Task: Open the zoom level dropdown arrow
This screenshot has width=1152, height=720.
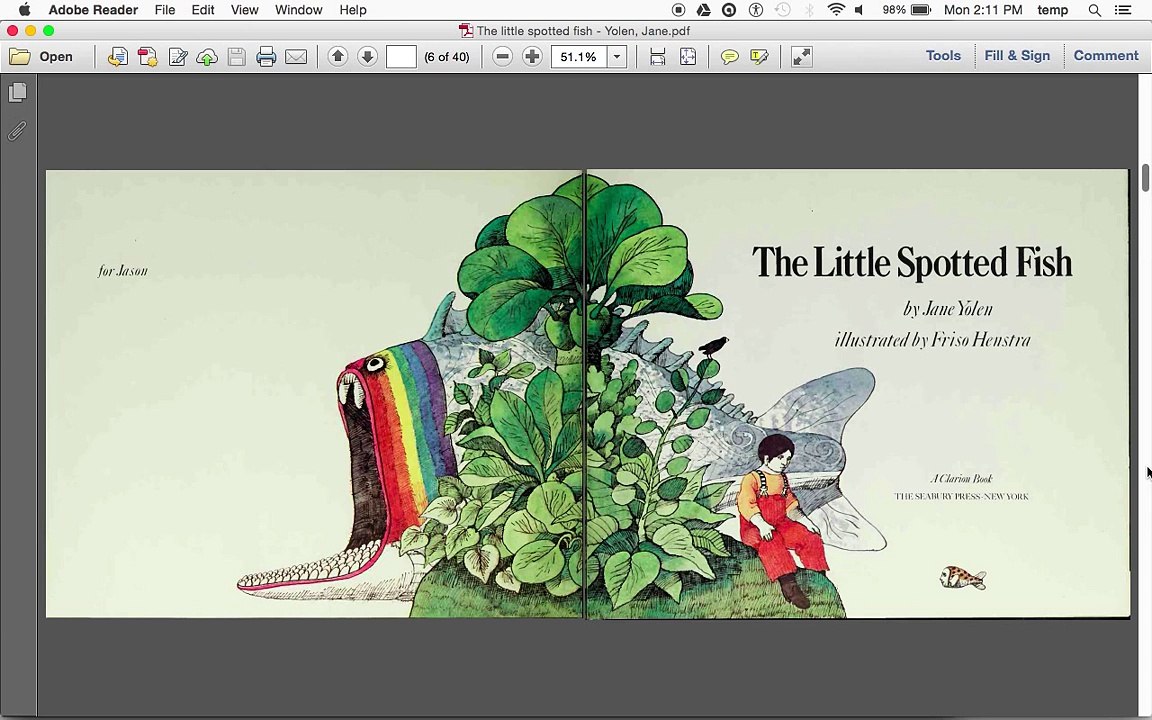Action: click(617, 57)
